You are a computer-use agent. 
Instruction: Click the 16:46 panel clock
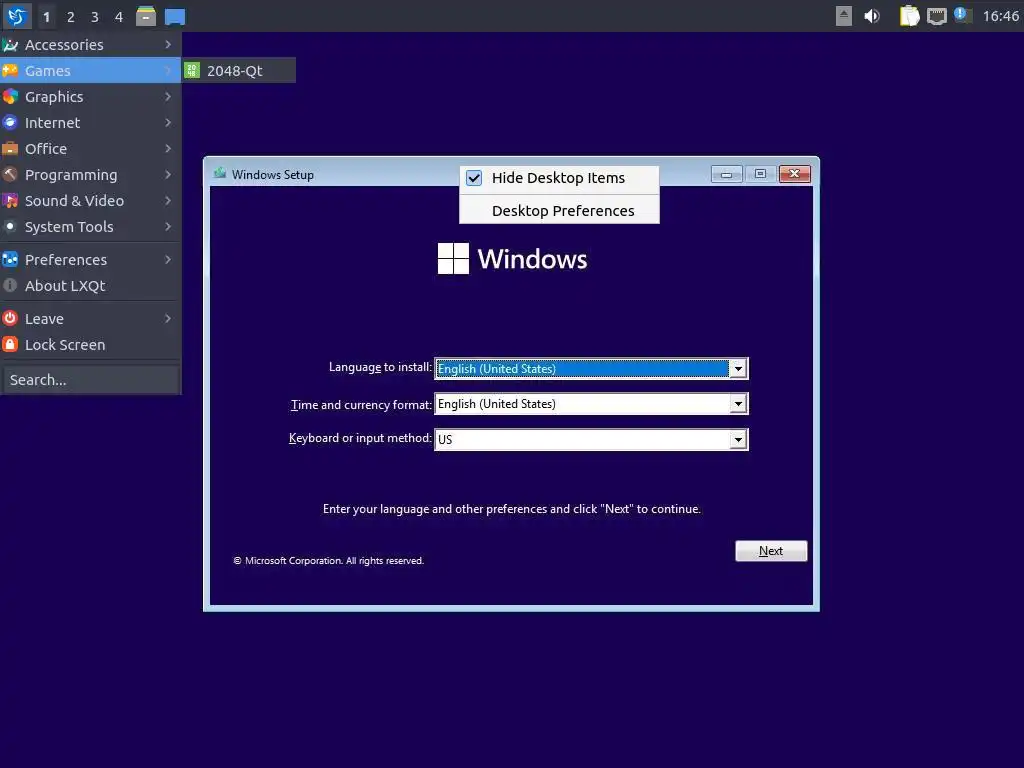point(1000,16)
